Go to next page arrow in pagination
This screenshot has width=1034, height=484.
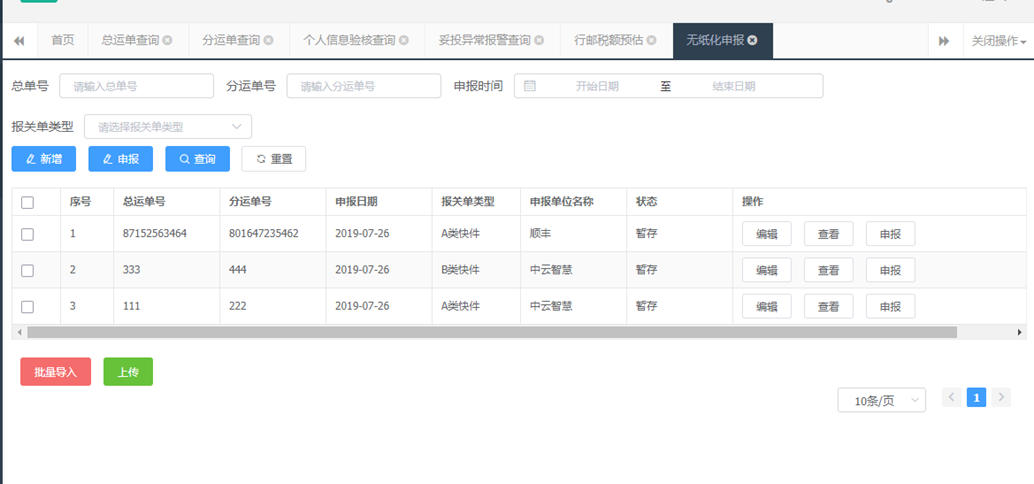1002,398
